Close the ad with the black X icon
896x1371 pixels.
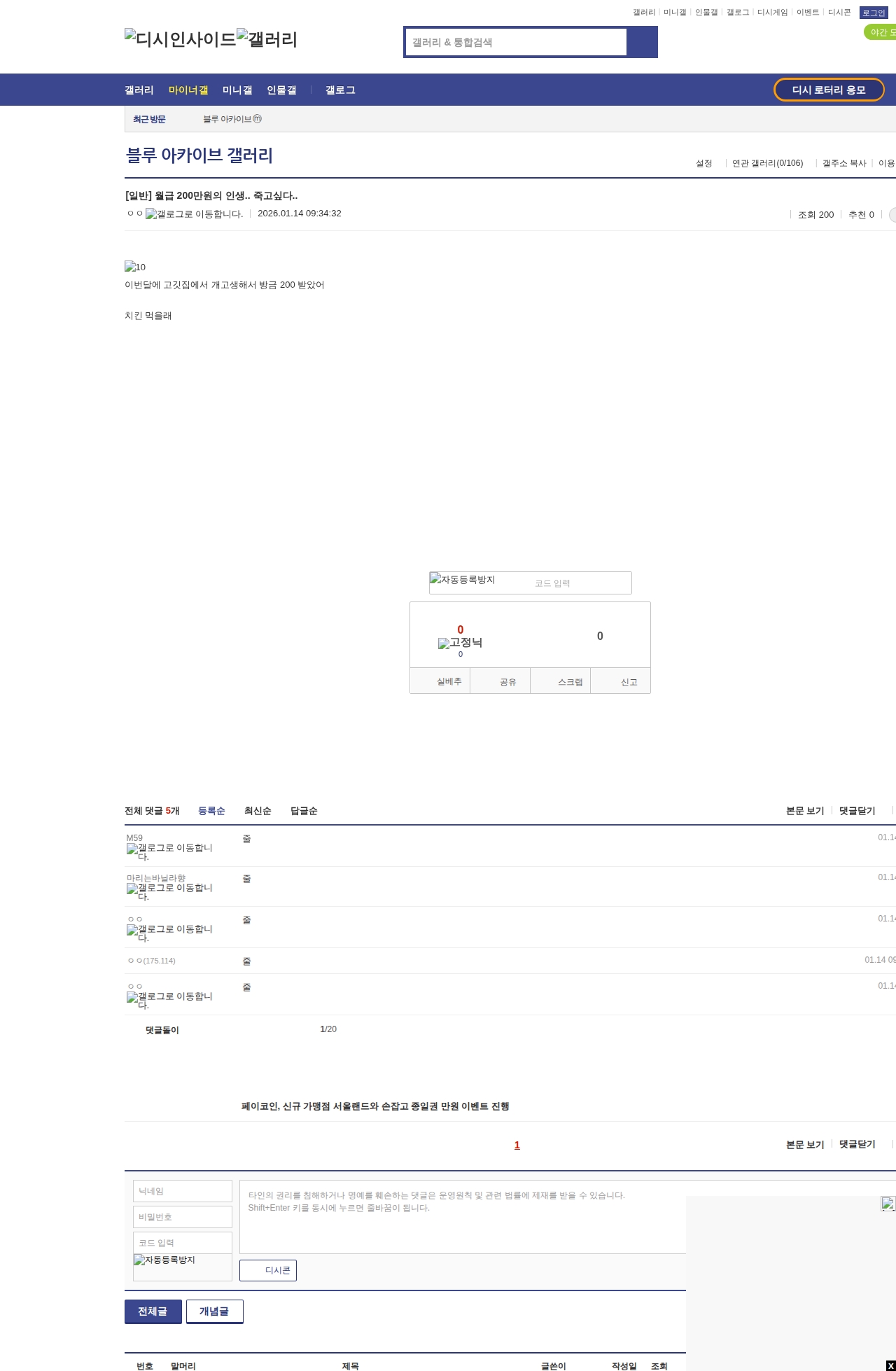[890, 1365]
